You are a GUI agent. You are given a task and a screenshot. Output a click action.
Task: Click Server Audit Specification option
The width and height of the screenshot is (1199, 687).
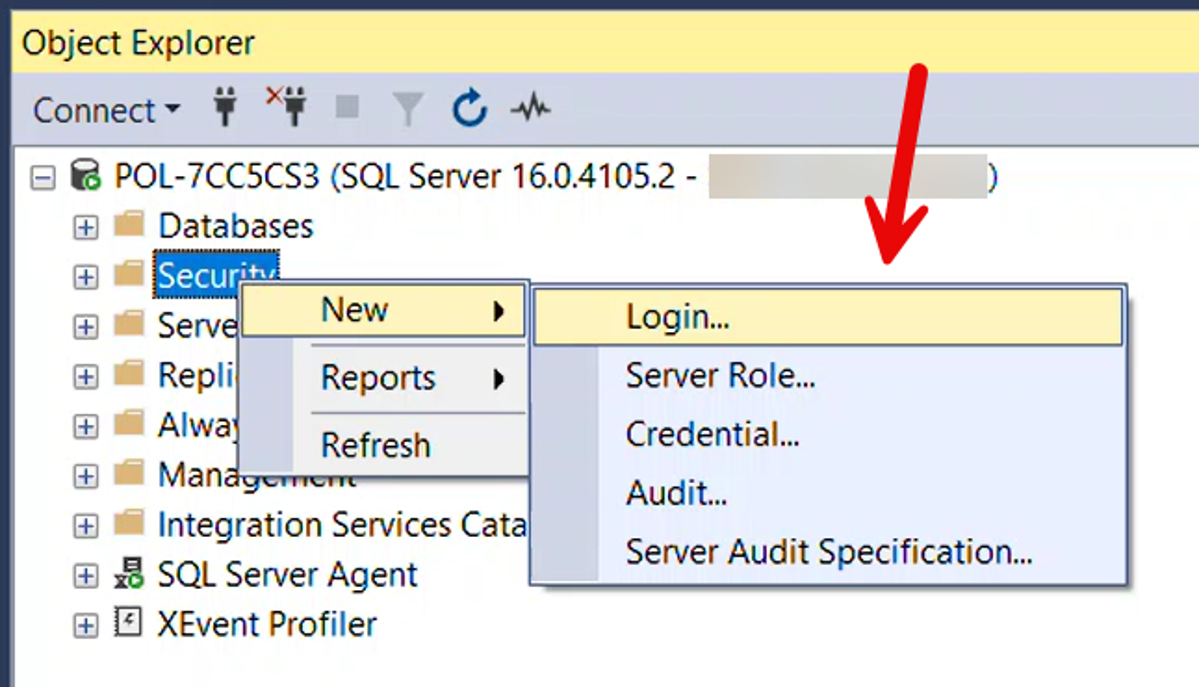(829, 551)
